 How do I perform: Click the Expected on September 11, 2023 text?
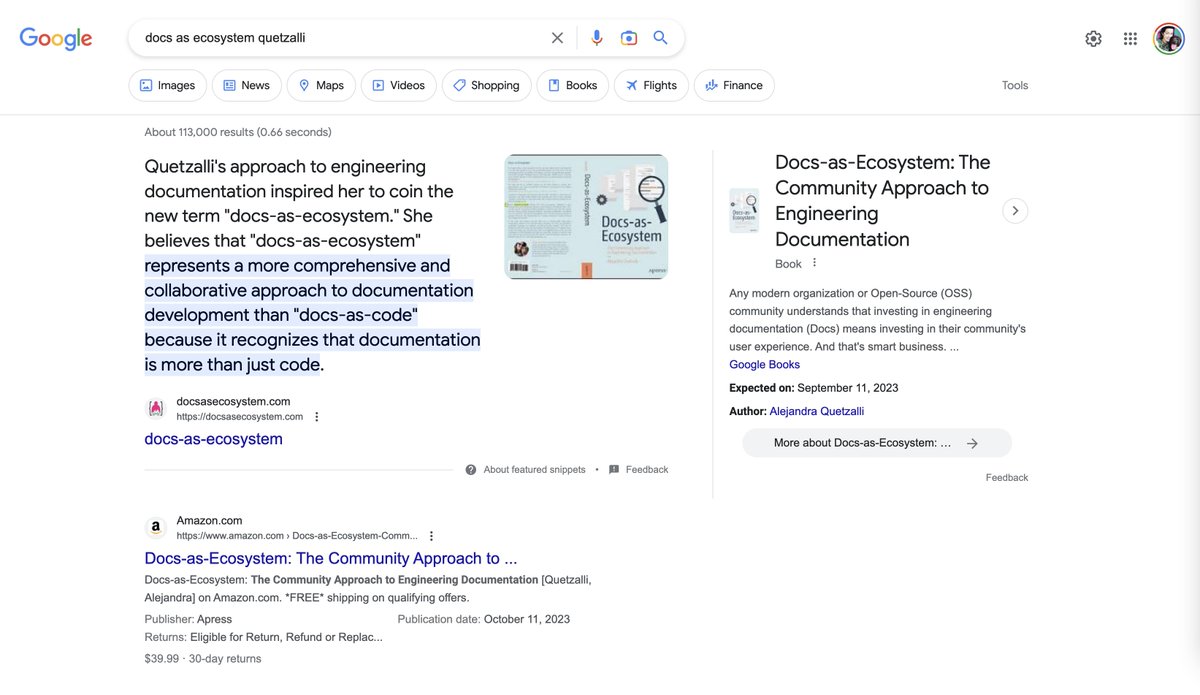[814, 388]
